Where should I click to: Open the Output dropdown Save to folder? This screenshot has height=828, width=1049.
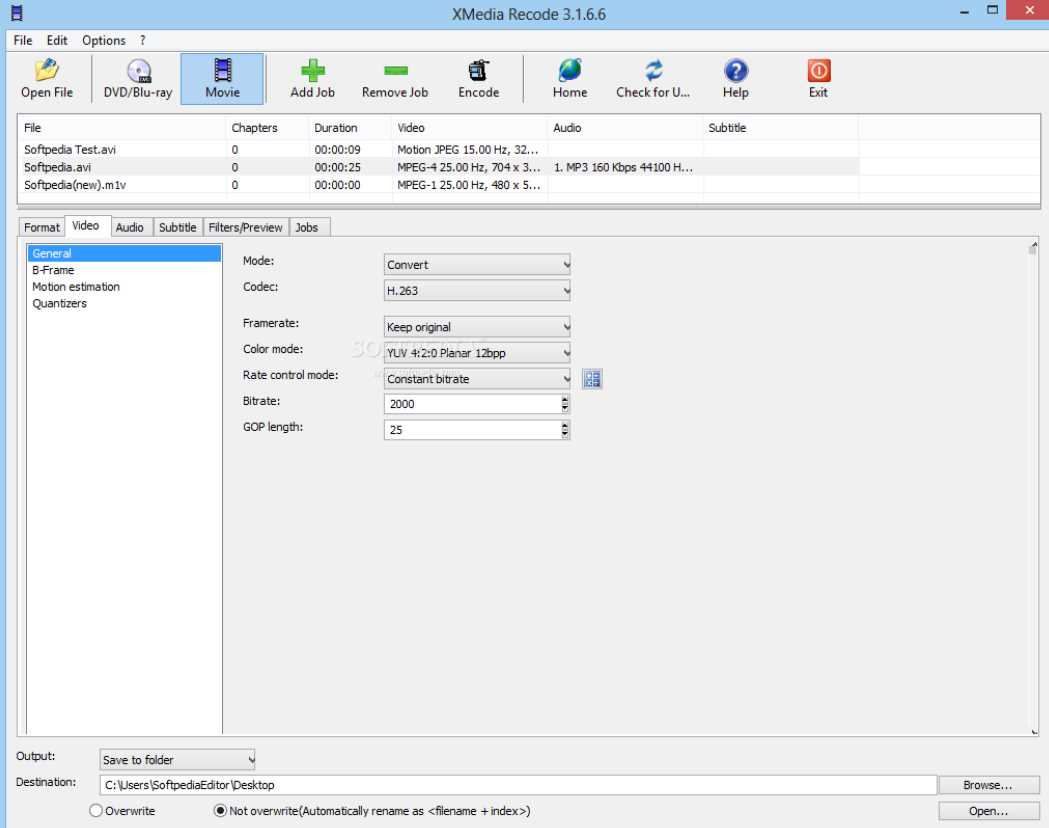177,760
